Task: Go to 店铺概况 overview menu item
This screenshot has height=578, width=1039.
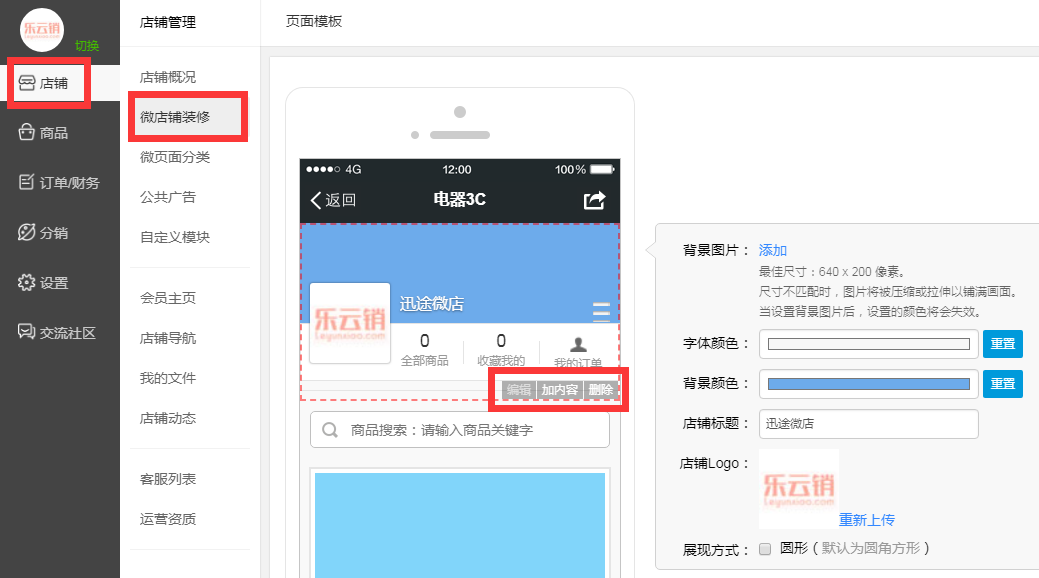Action: click(x=168, y=77)
